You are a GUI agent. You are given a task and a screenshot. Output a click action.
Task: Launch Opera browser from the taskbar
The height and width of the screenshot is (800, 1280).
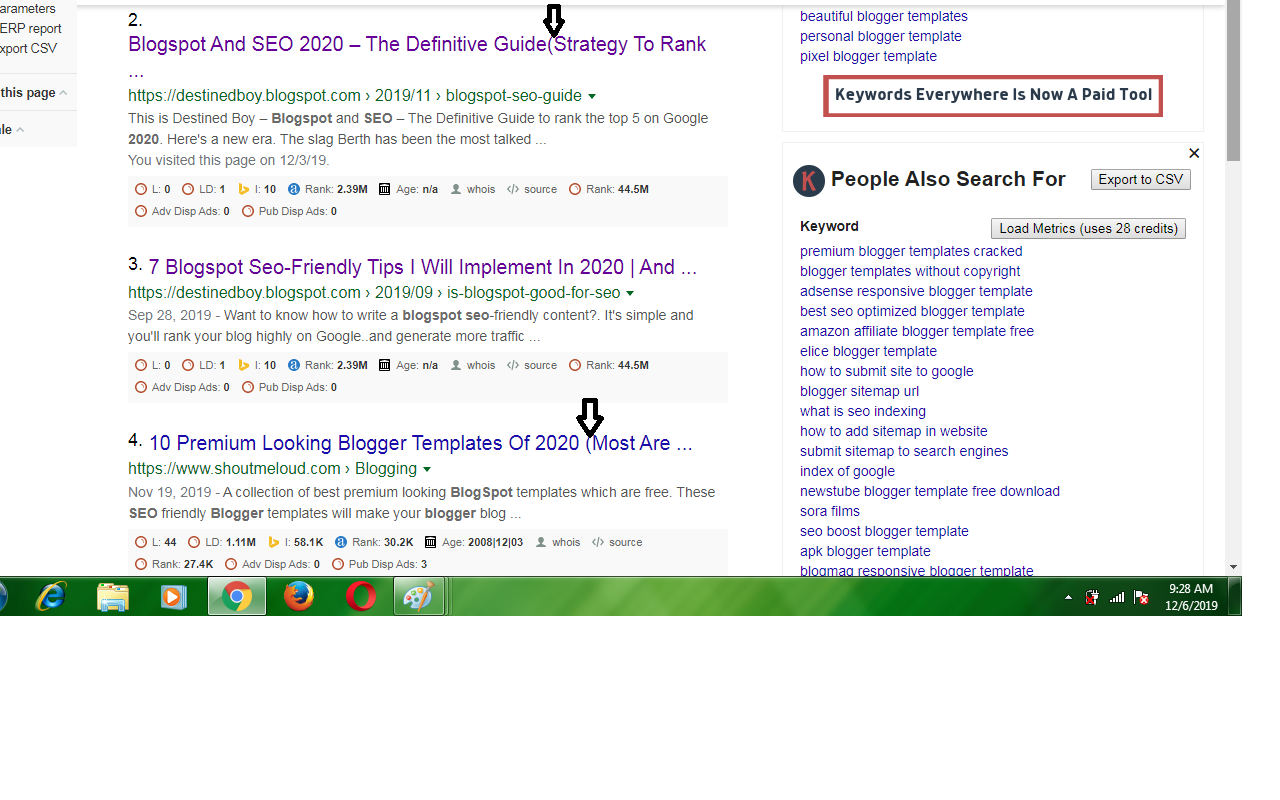click(x=360, y=597)
